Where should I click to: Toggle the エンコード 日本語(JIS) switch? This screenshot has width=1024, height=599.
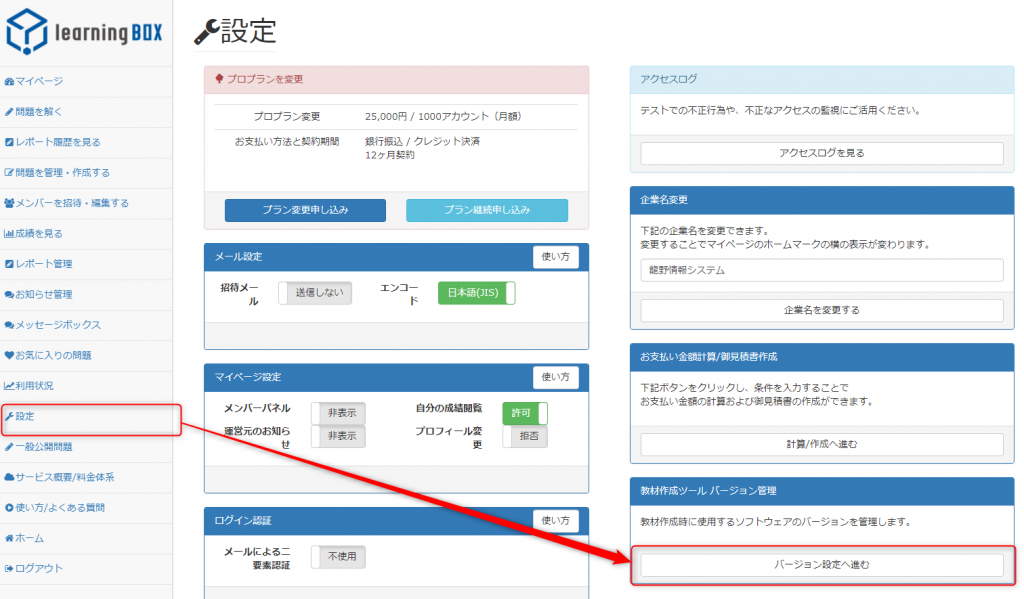(476, 293)
